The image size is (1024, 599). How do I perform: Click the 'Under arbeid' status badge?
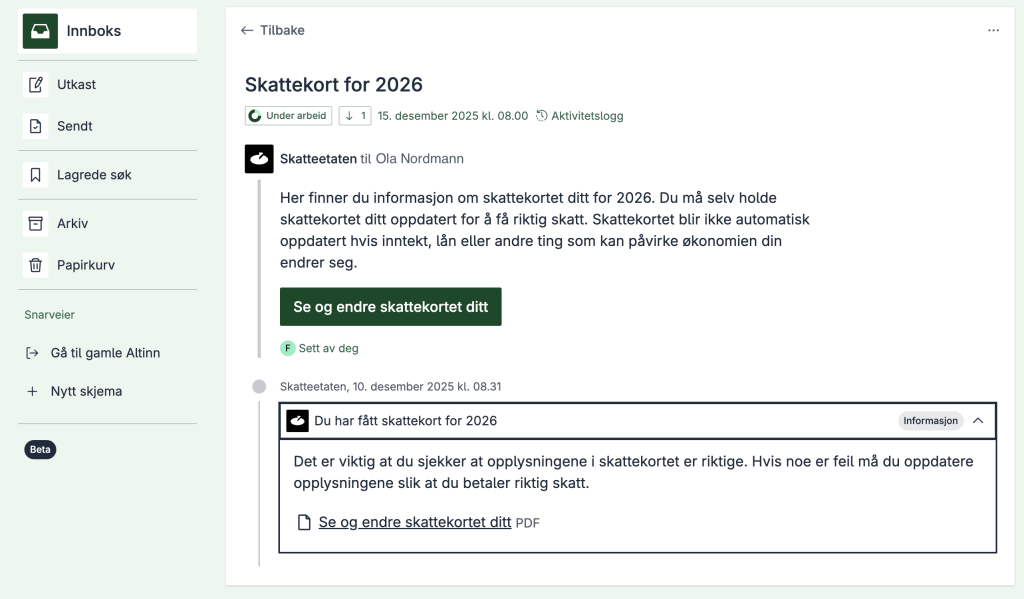click(x=288, y=115)
